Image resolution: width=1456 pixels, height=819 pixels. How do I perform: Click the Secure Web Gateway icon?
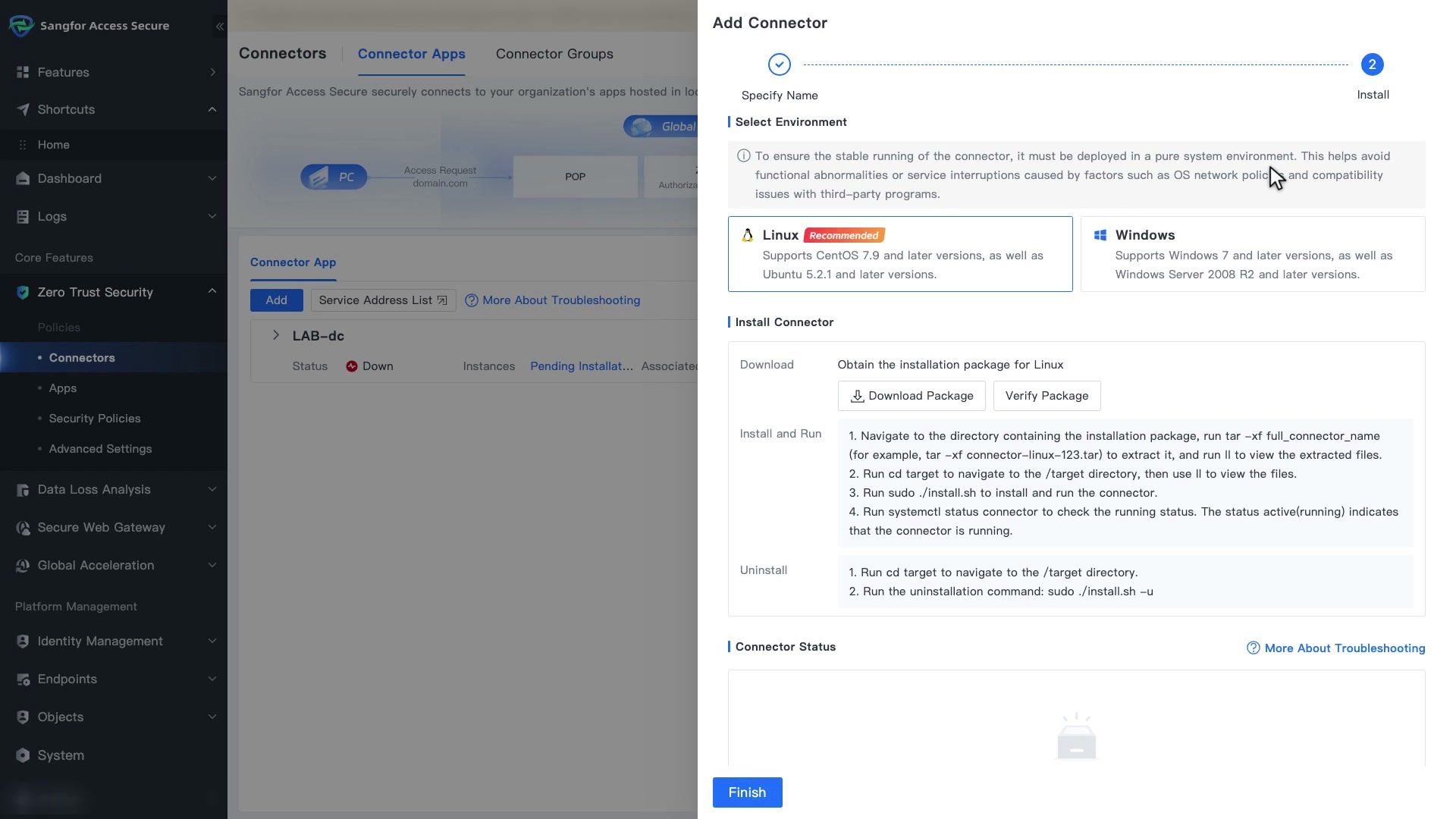[x=23, y=528]
